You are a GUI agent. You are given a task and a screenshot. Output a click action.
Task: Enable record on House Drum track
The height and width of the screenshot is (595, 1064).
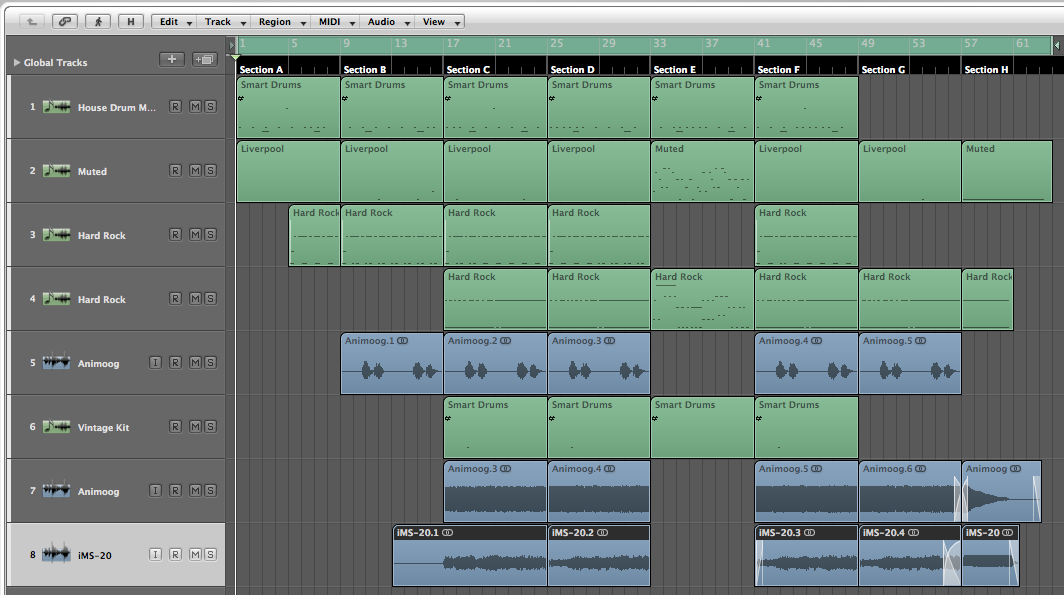click(x=175, y=107)
